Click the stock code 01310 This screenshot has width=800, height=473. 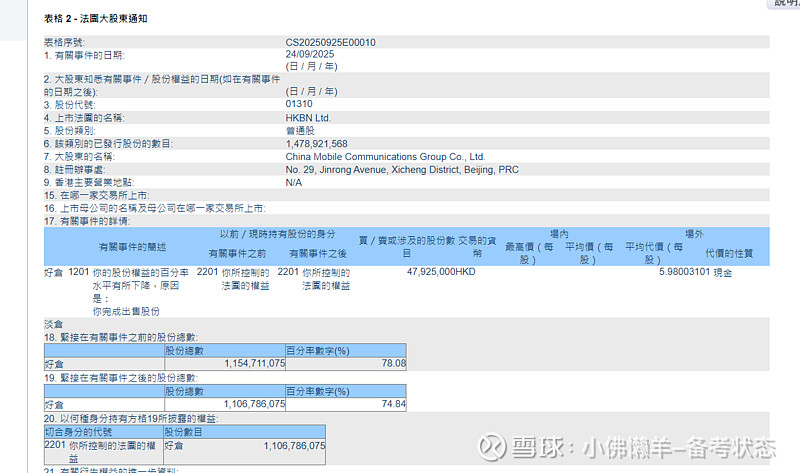pos(298,104)
